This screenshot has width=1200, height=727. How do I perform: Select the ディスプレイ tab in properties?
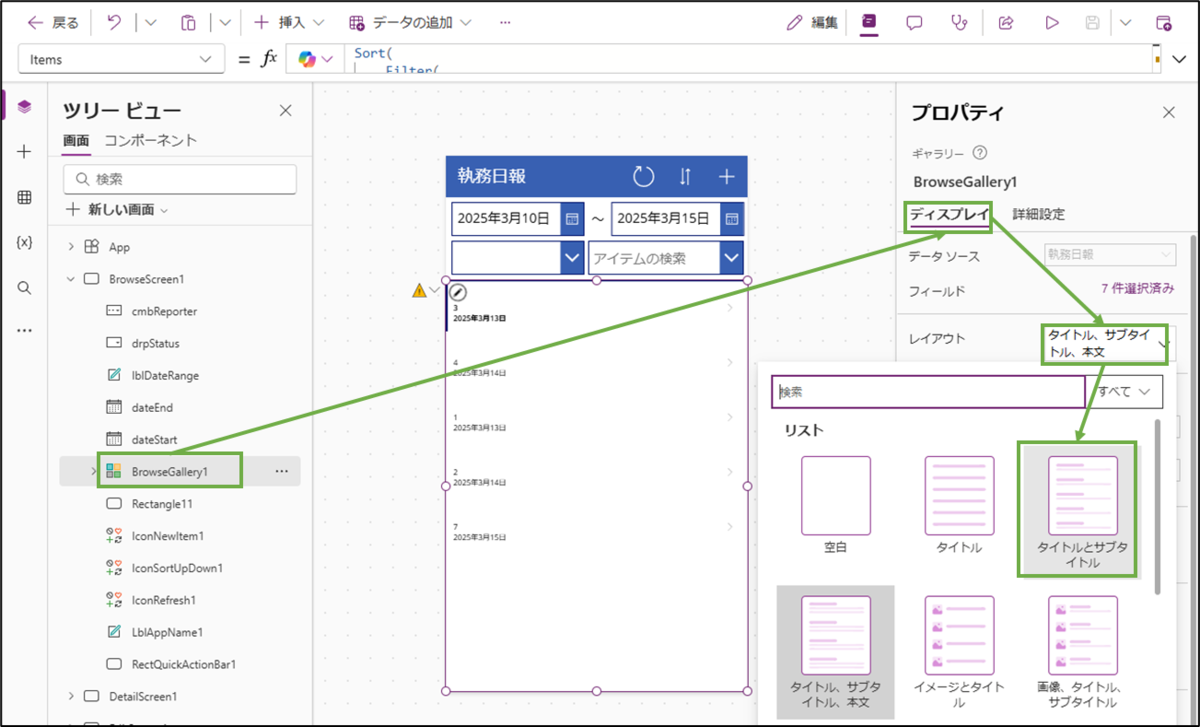pyautogui.click(x=949, y=214)
